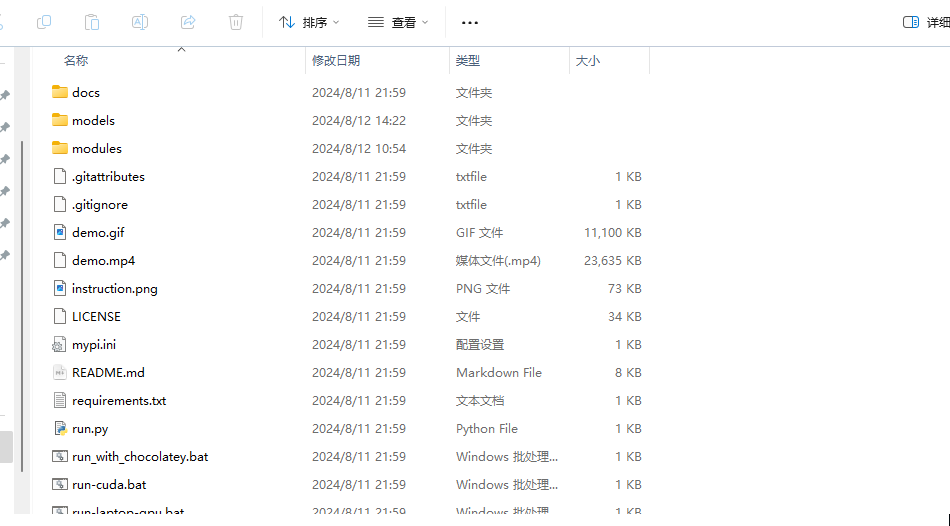The width and height of the screenshot is (950, 526).
Task: Click the 大小 (Size) column header
Action: [588, 61]
